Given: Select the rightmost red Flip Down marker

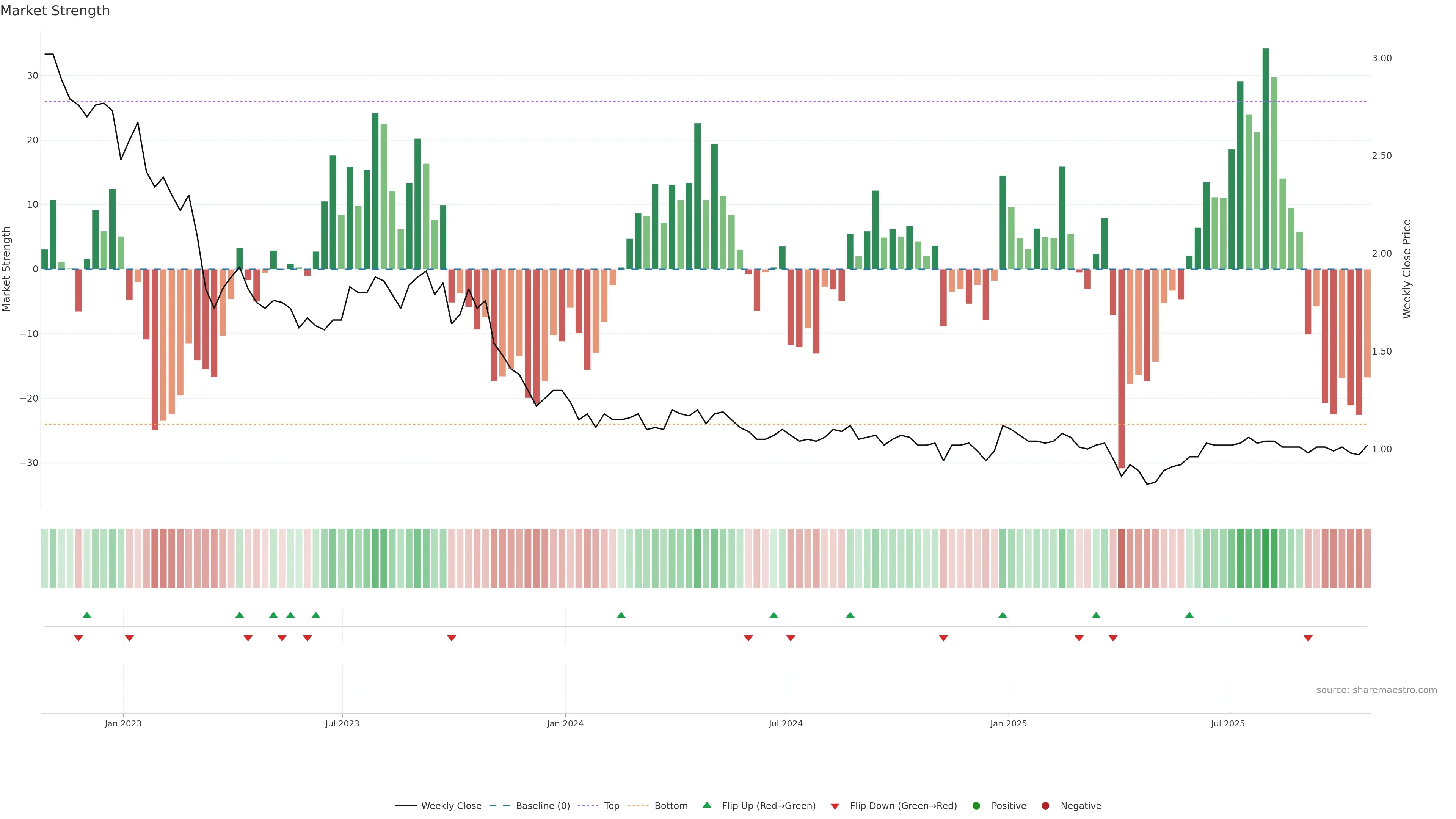Looking at the screenshot, I should click(1308, 638).
